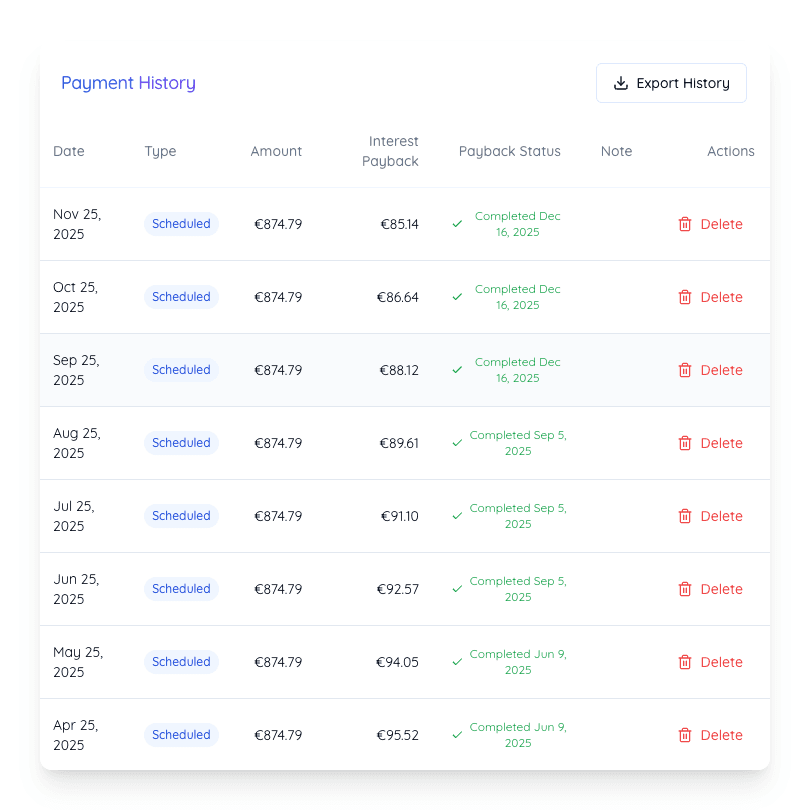Click the Export History button
This screenshot has width=810, height=810.
671,83
